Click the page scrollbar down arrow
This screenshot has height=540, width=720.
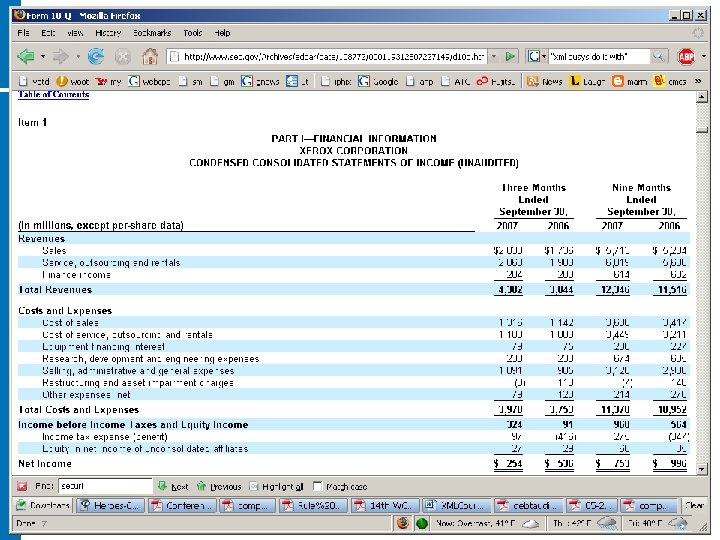(x=702, y=469)
